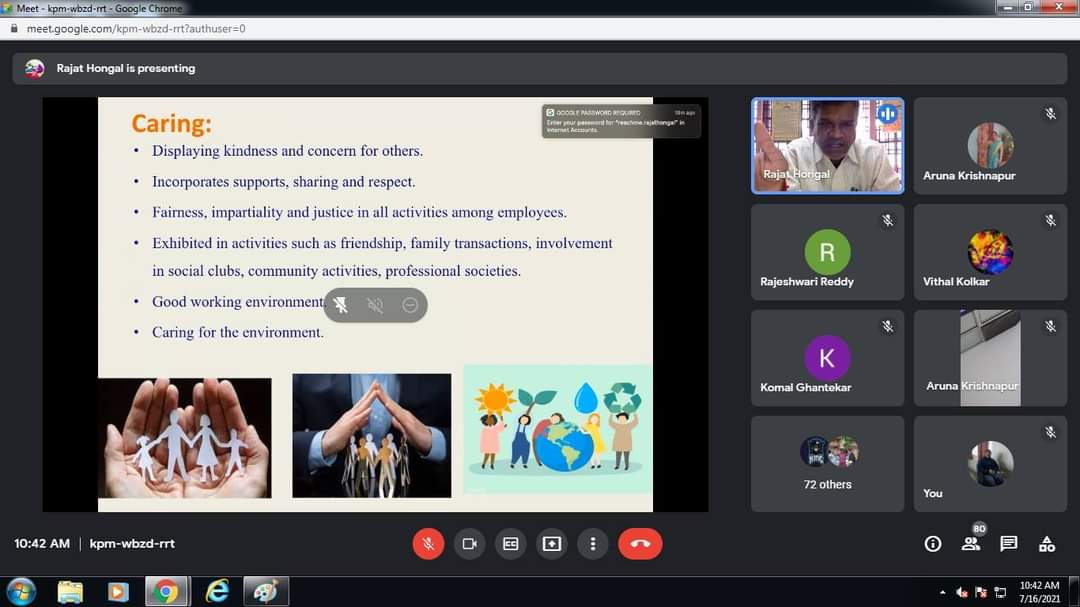Click the present now button

(x=552, y=543)
